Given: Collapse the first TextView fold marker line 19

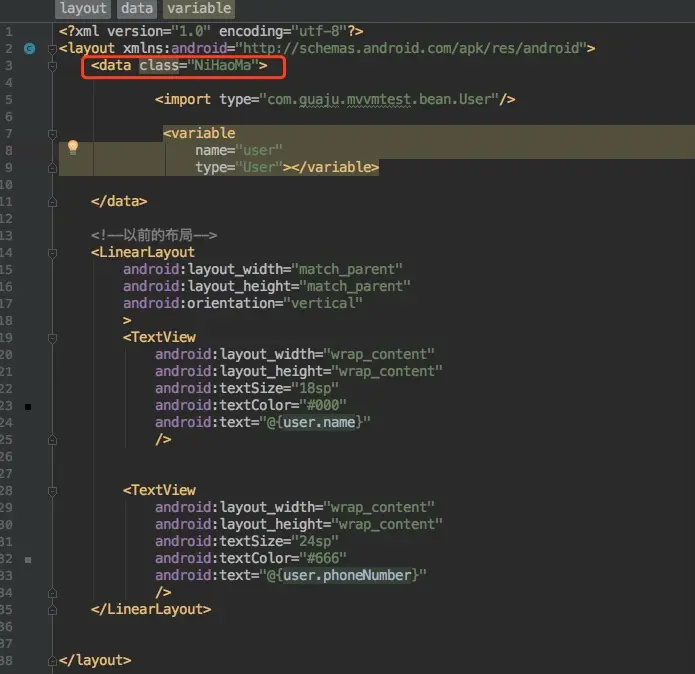Looking at the screenshot, I should 52,338.
